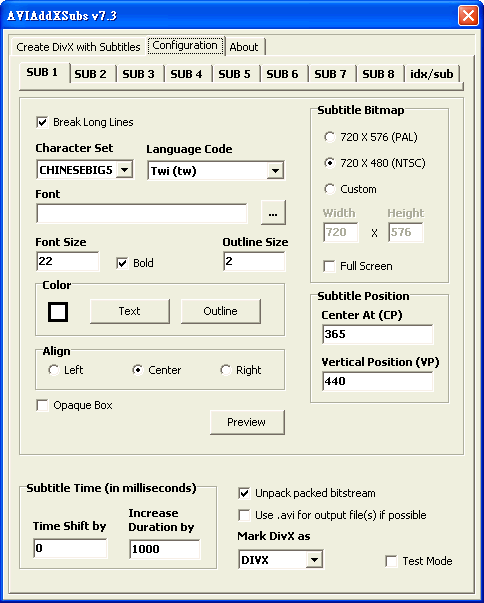The width and height of the screenshot is (484, 603).
Task: Open the idx/sub tab
Action: [x=432, y=74]
